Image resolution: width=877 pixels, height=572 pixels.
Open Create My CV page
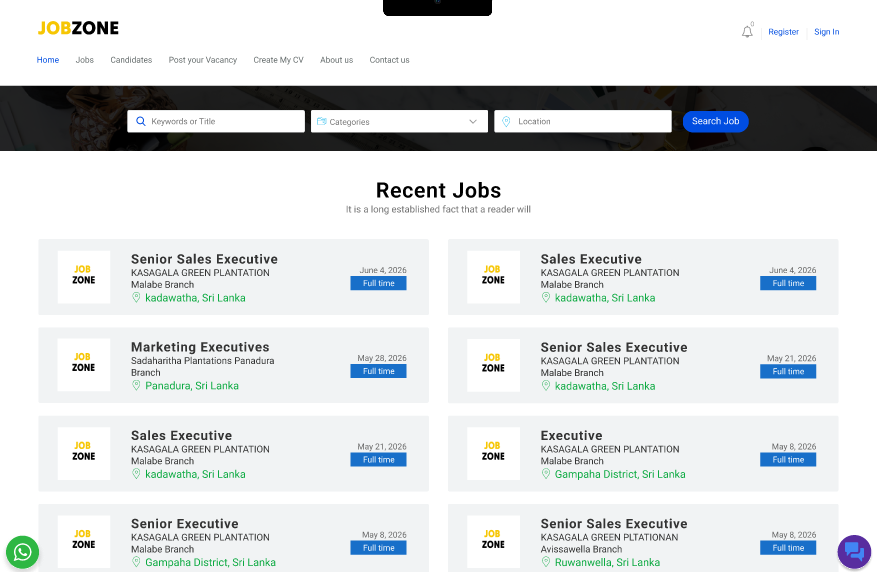[278, 60]
